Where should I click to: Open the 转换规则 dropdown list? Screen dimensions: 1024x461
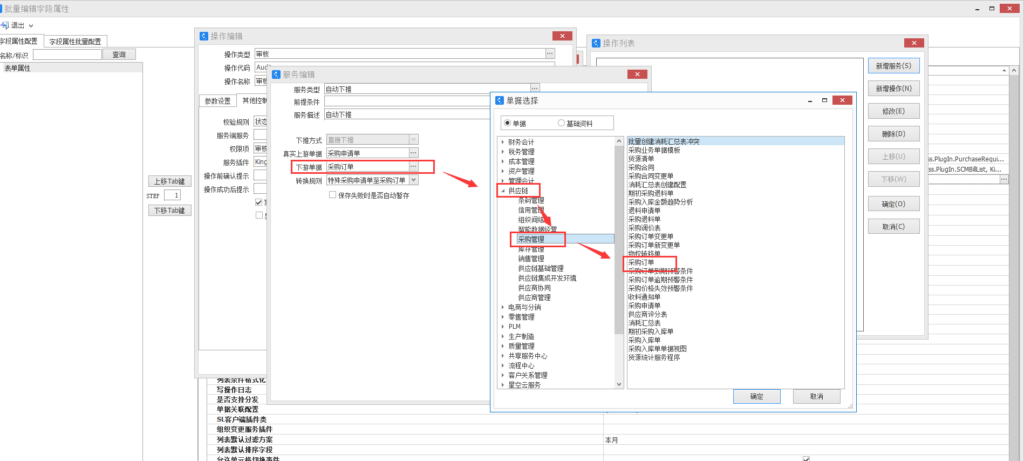pyautogui.click(x=414, y=180)
